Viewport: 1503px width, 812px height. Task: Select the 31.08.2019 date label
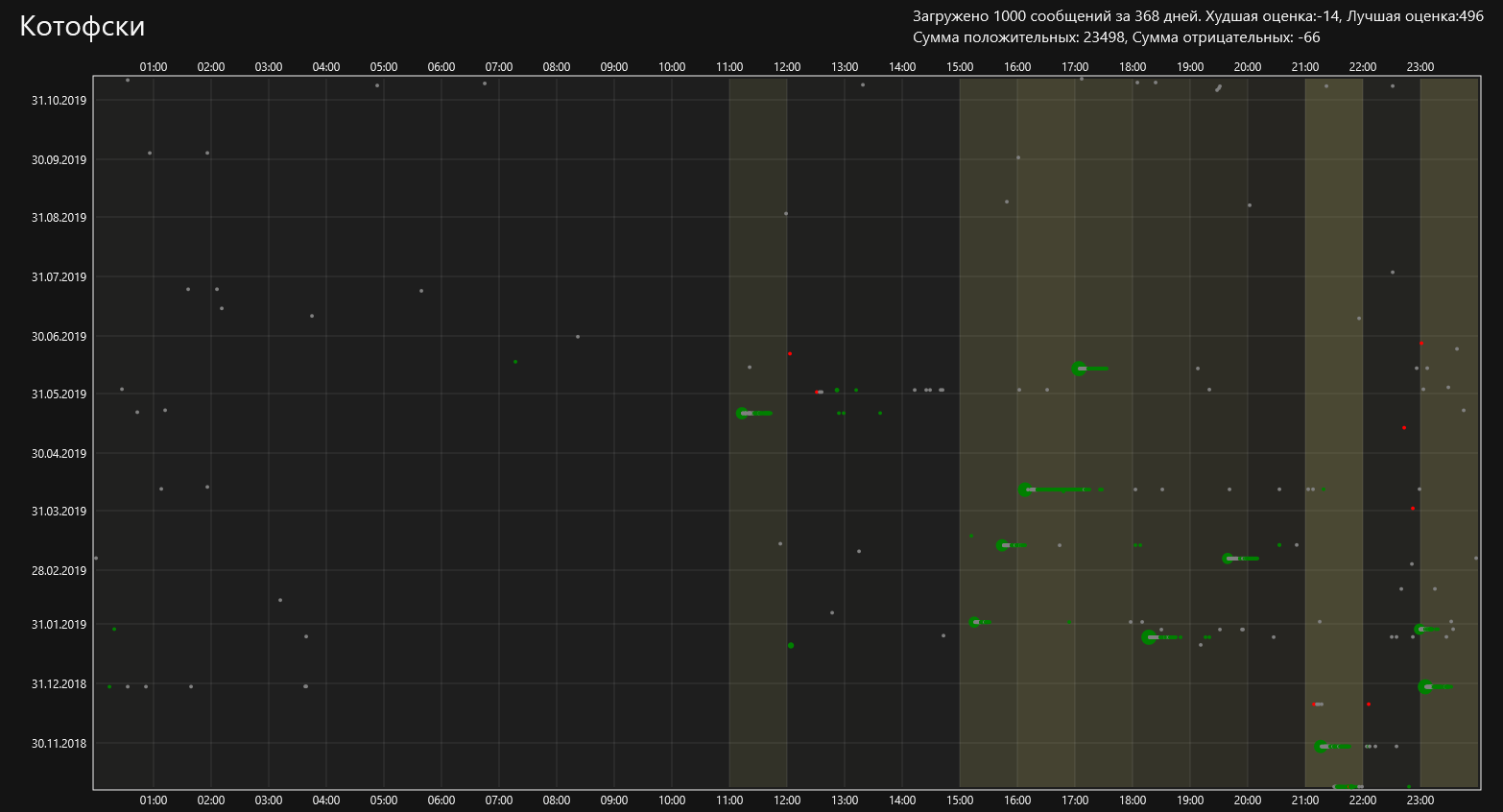[59, 217]
